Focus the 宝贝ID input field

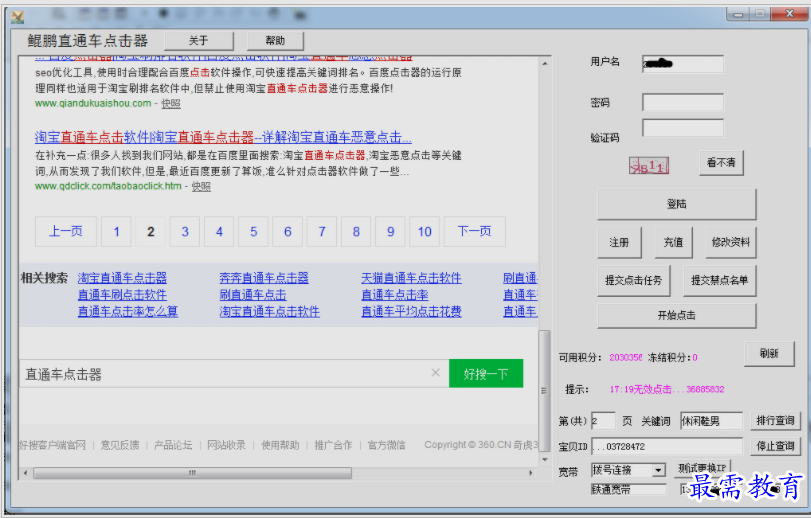coord(667,446)
